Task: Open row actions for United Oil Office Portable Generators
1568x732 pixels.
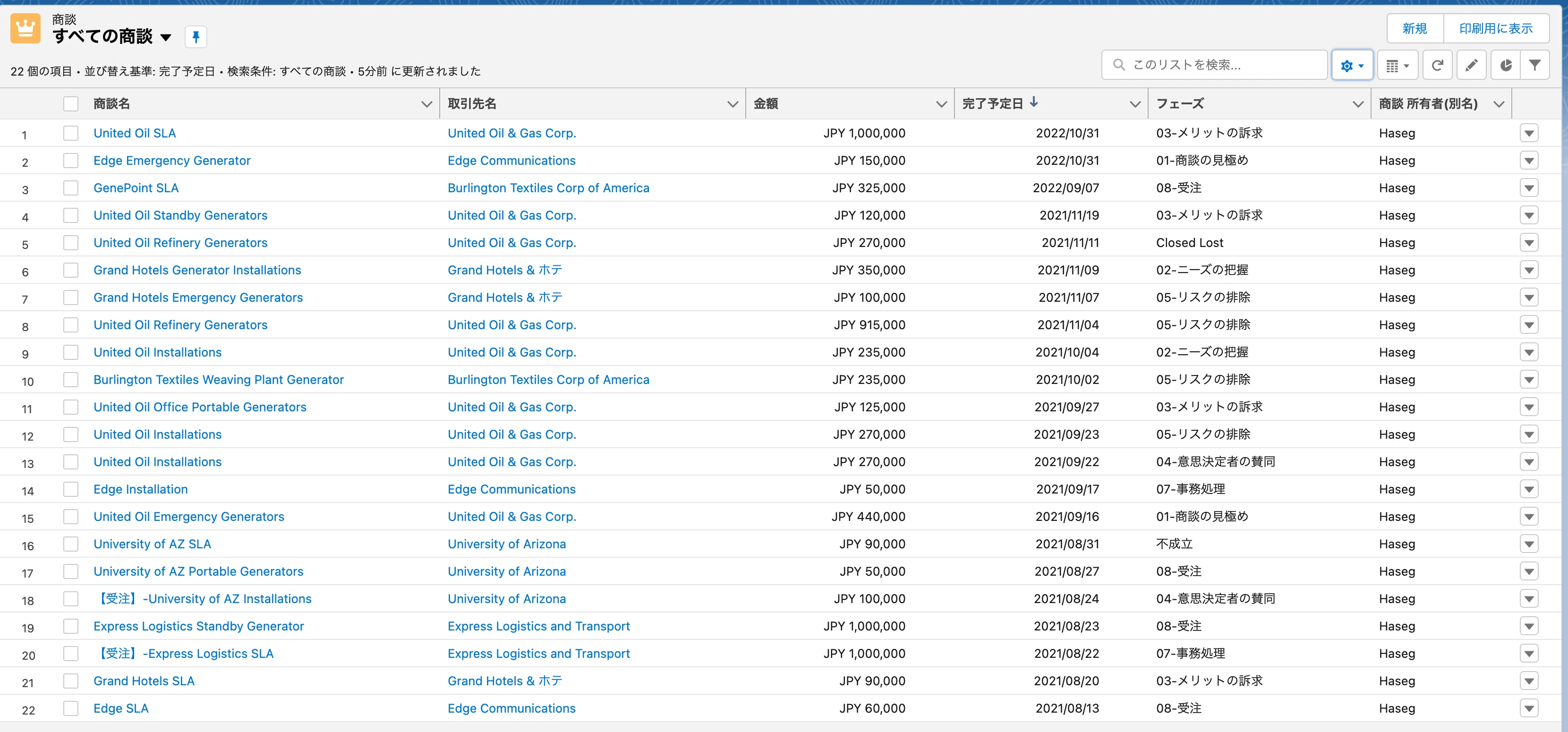Action: 1528,407
